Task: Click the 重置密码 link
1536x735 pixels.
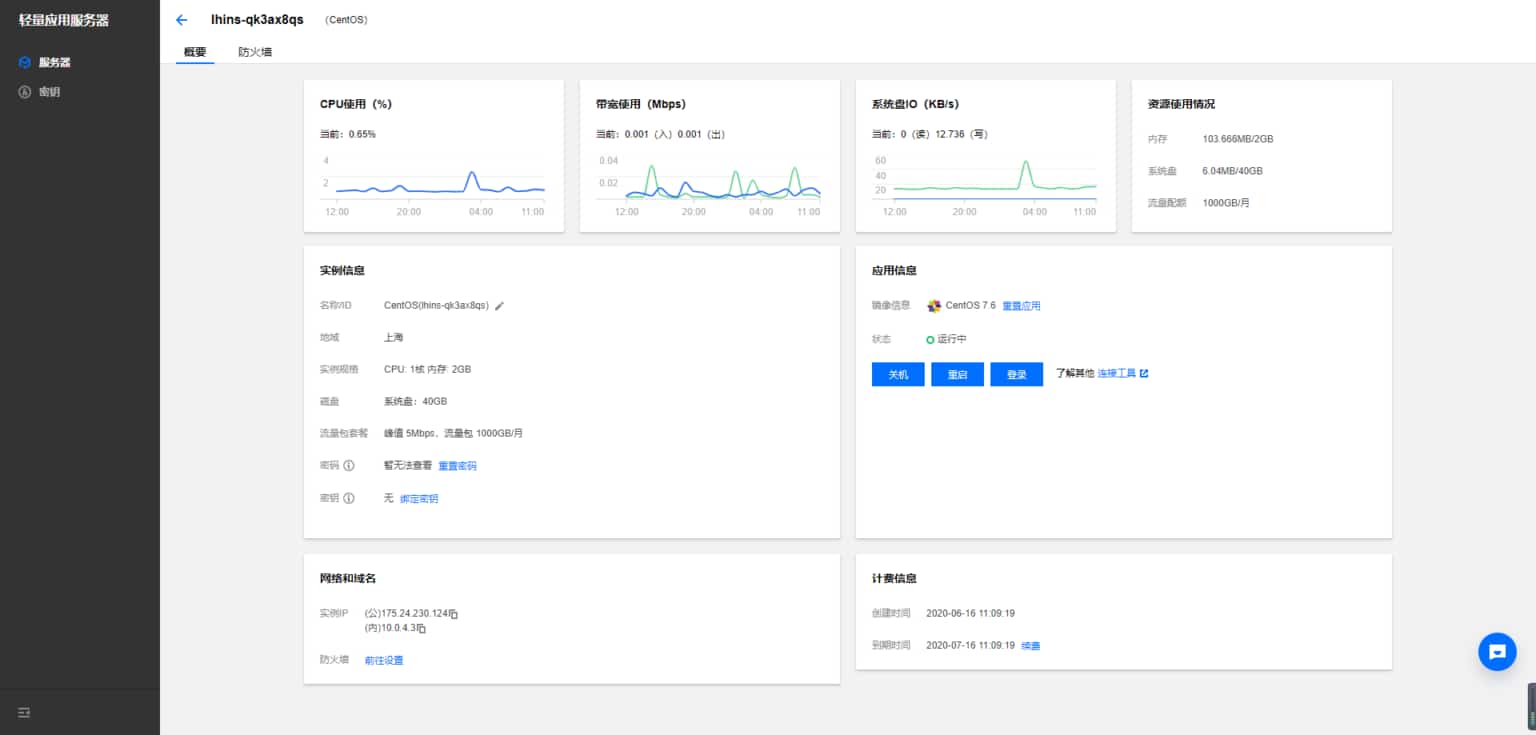Action: 457,466
